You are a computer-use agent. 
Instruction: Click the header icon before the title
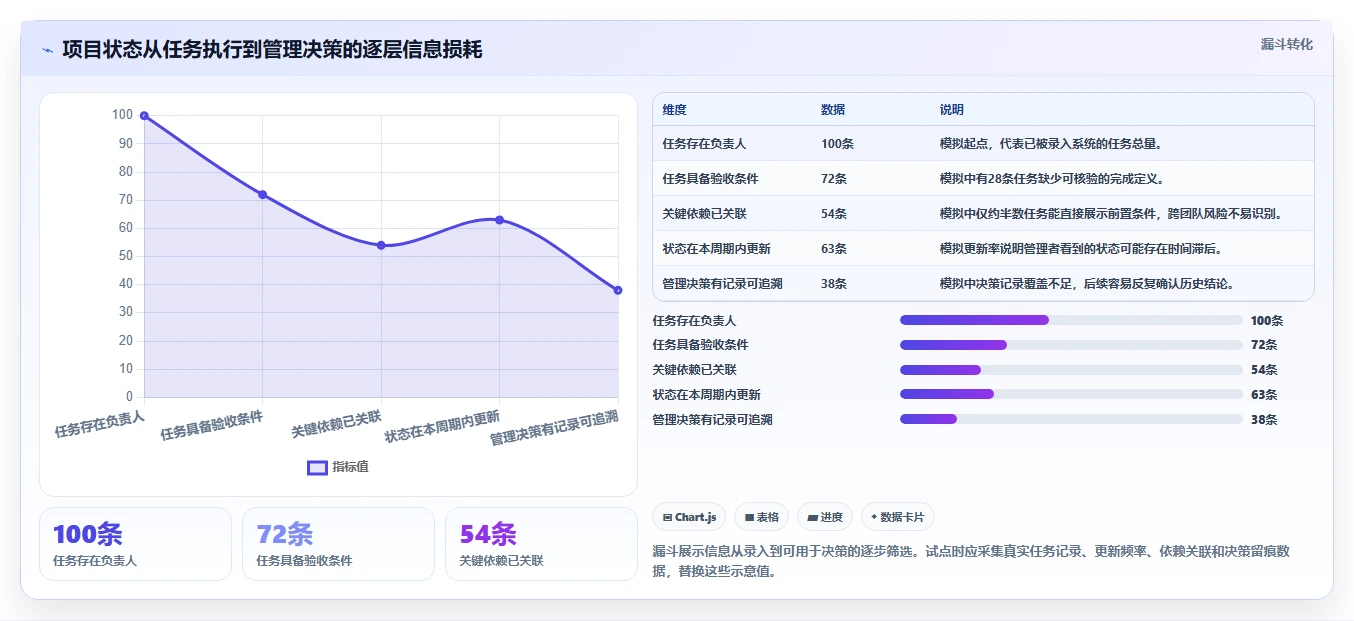[x=47, y=50]
